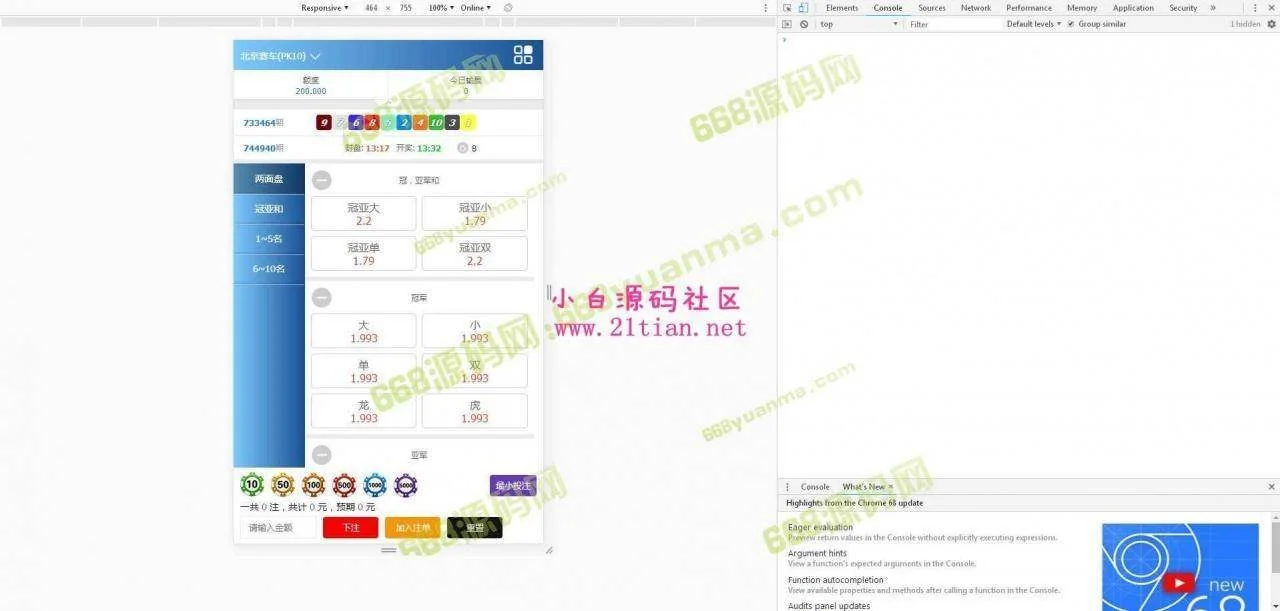The width and height of the screenshot is (1280, 611).
Task: Select the red 500 betting chip
Action: 344,485
